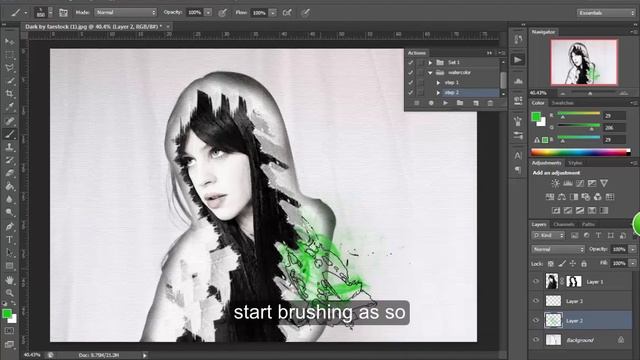Hide the Background layer eye
The width and height of the screenshot is (640, 360).
pos(536,340)
